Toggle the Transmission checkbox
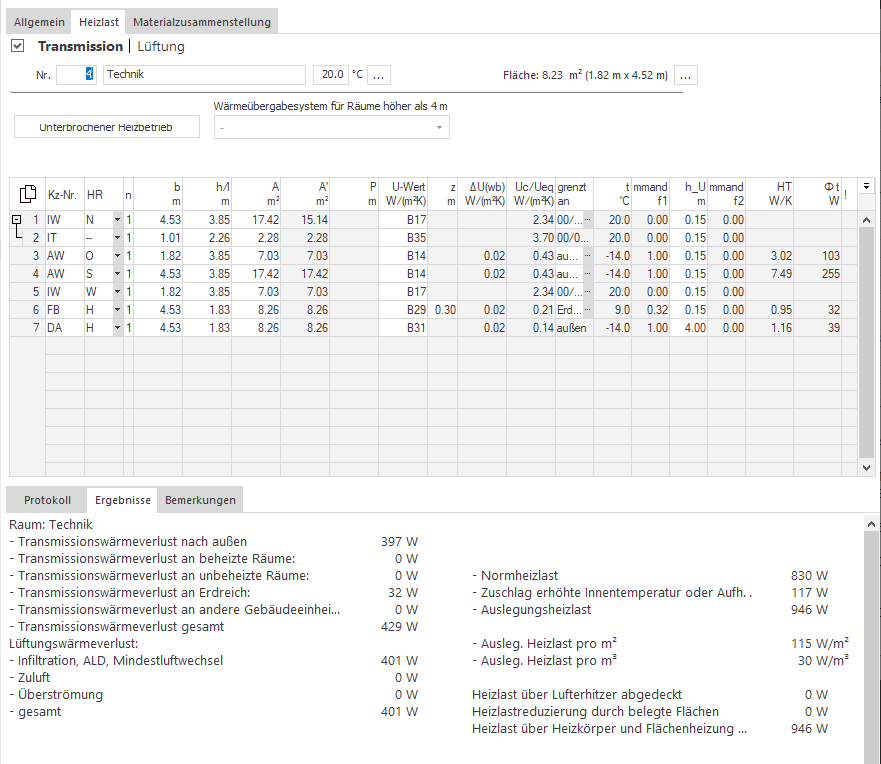Screen dimensions: 881x764 pos(17,46)
